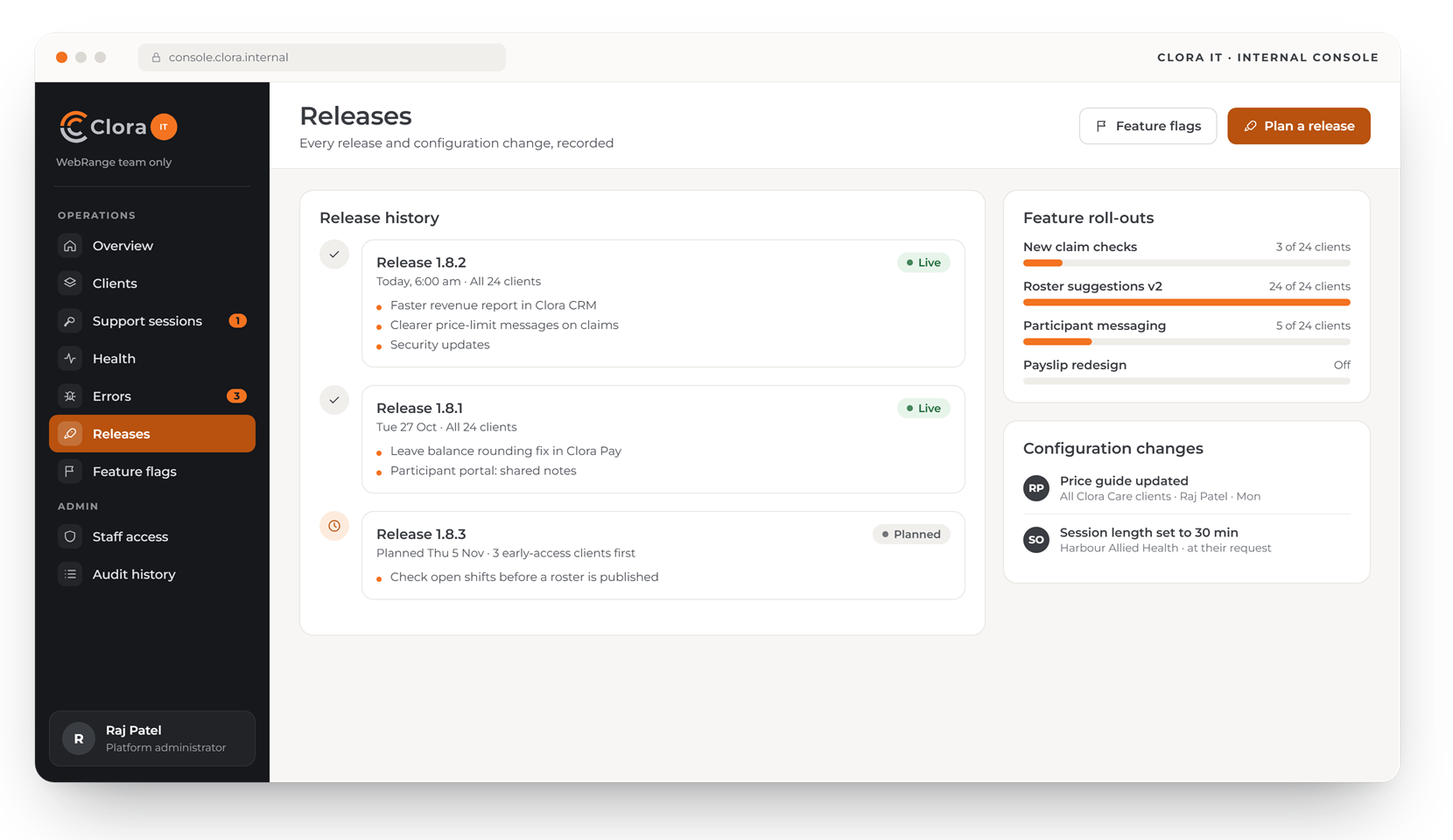Viewport: 1453px width, 840px height.
Task: Click the console.clora.internal address field
Action: 322,58
